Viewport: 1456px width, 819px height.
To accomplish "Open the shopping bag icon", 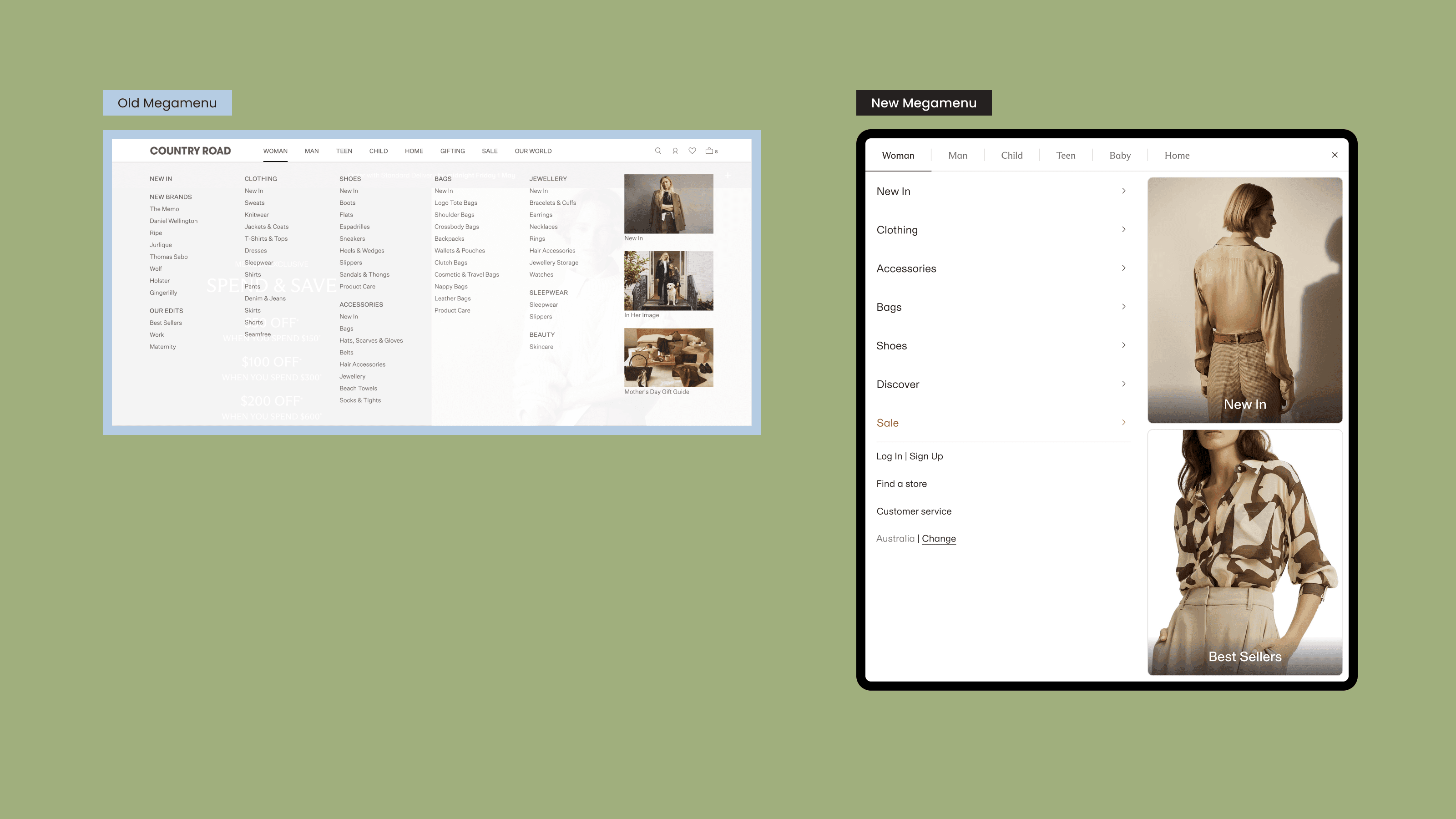I will (x=710, y=151).
